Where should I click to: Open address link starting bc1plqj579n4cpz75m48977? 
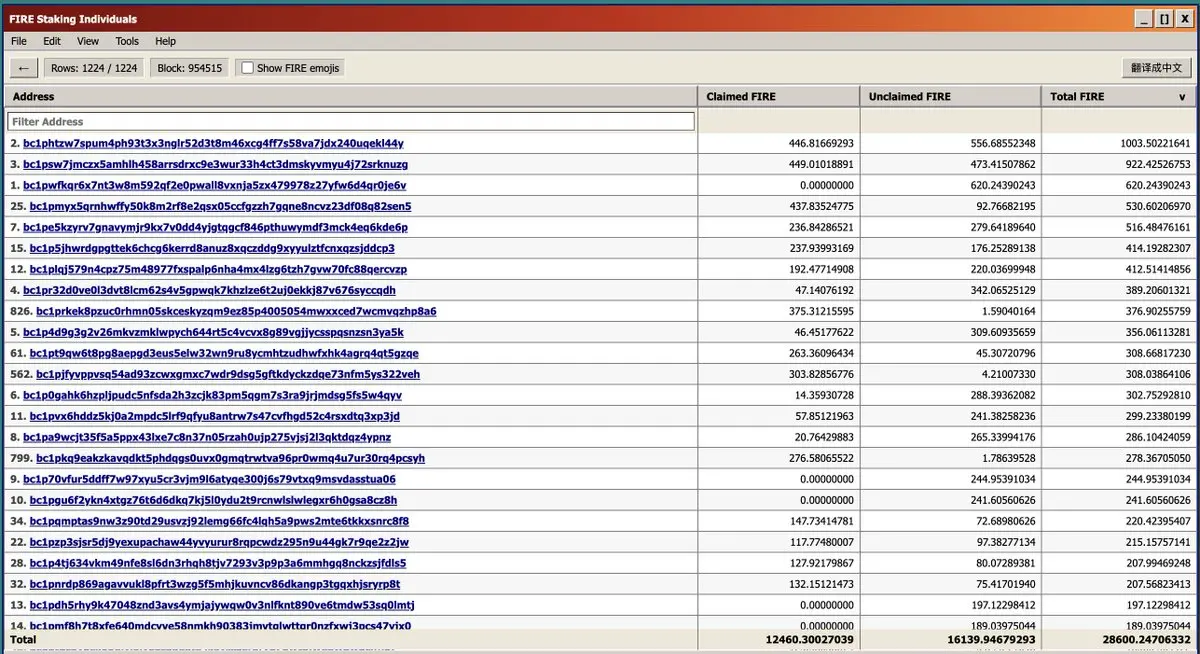[x=218, y=269]
